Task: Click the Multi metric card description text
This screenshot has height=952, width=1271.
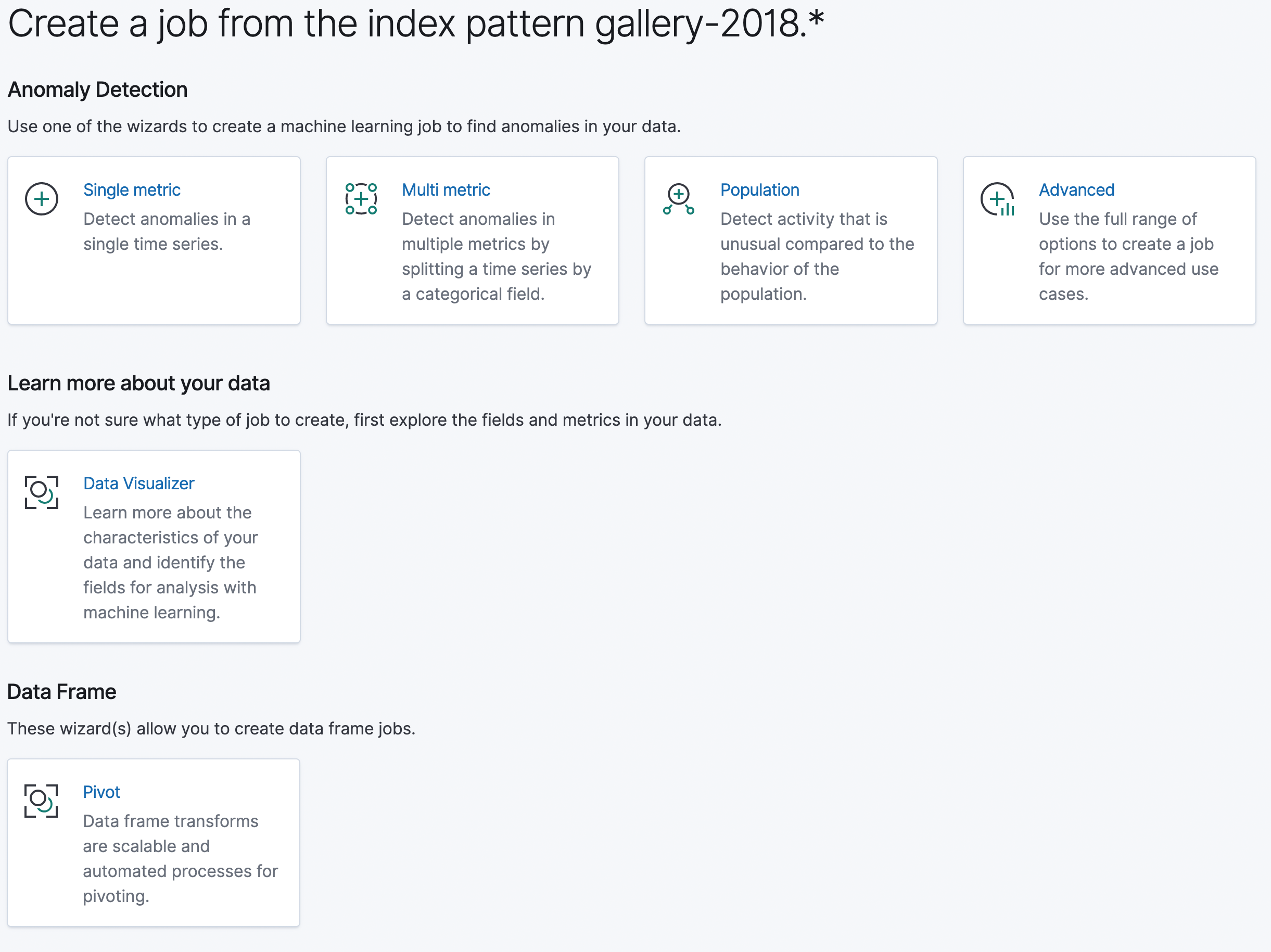Action: (496, 256)
